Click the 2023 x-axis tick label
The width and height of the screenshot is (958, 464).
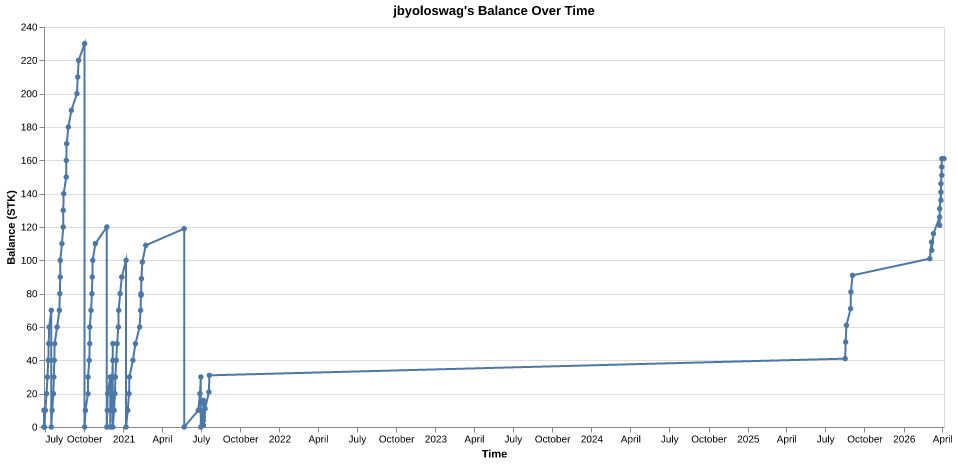point(436,439)
